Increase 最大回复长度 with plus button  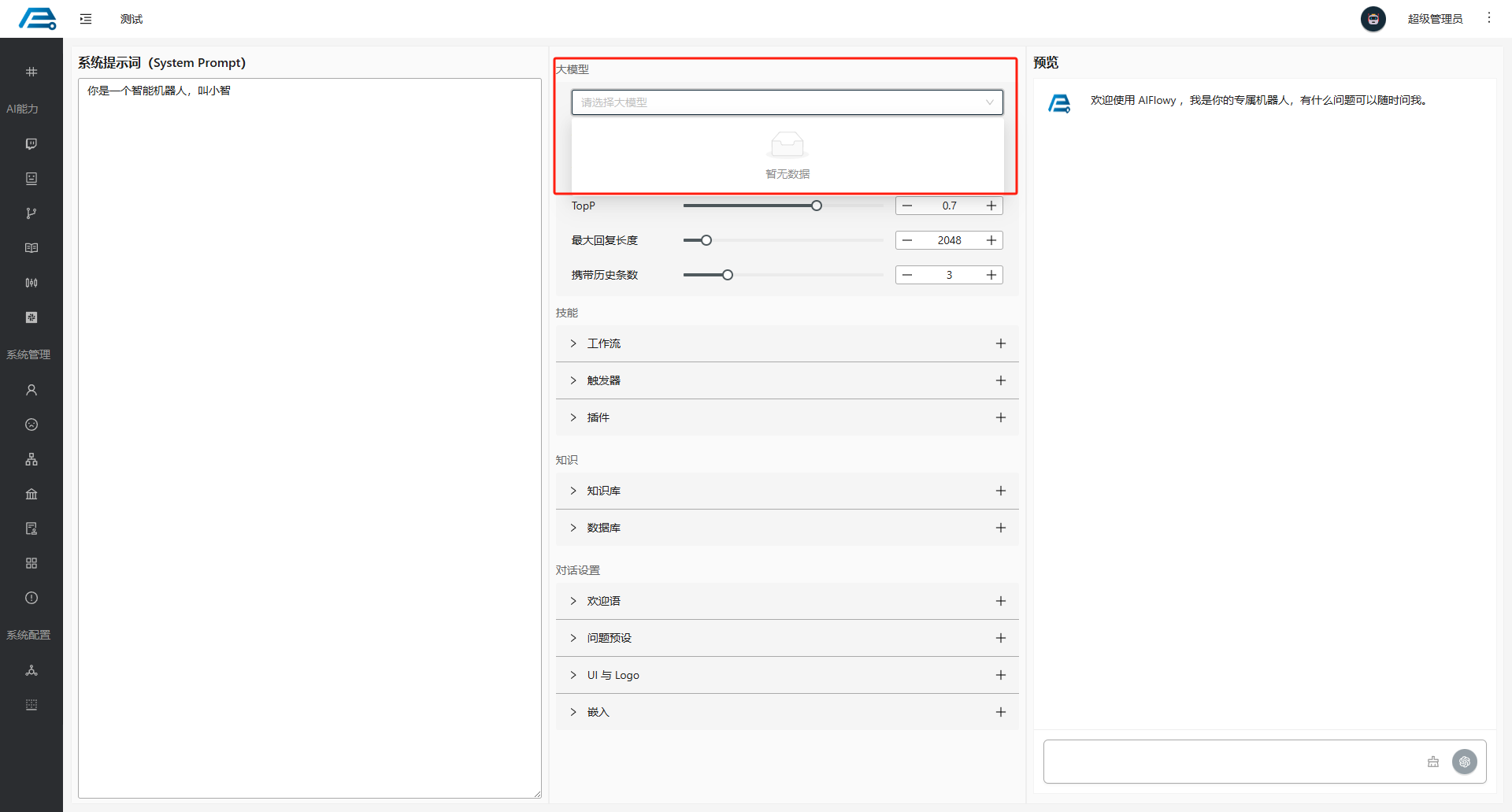991,240
